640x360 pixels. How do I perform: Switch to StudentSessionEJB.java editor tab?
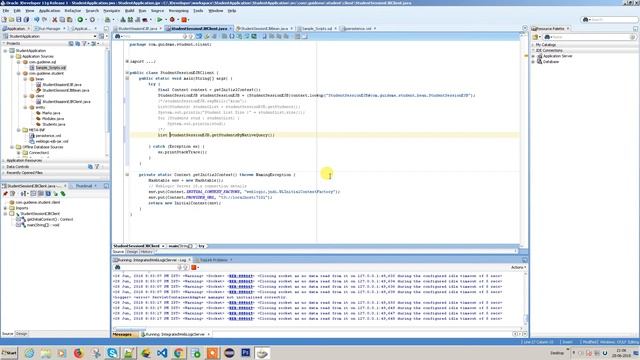tap(138, 29)
